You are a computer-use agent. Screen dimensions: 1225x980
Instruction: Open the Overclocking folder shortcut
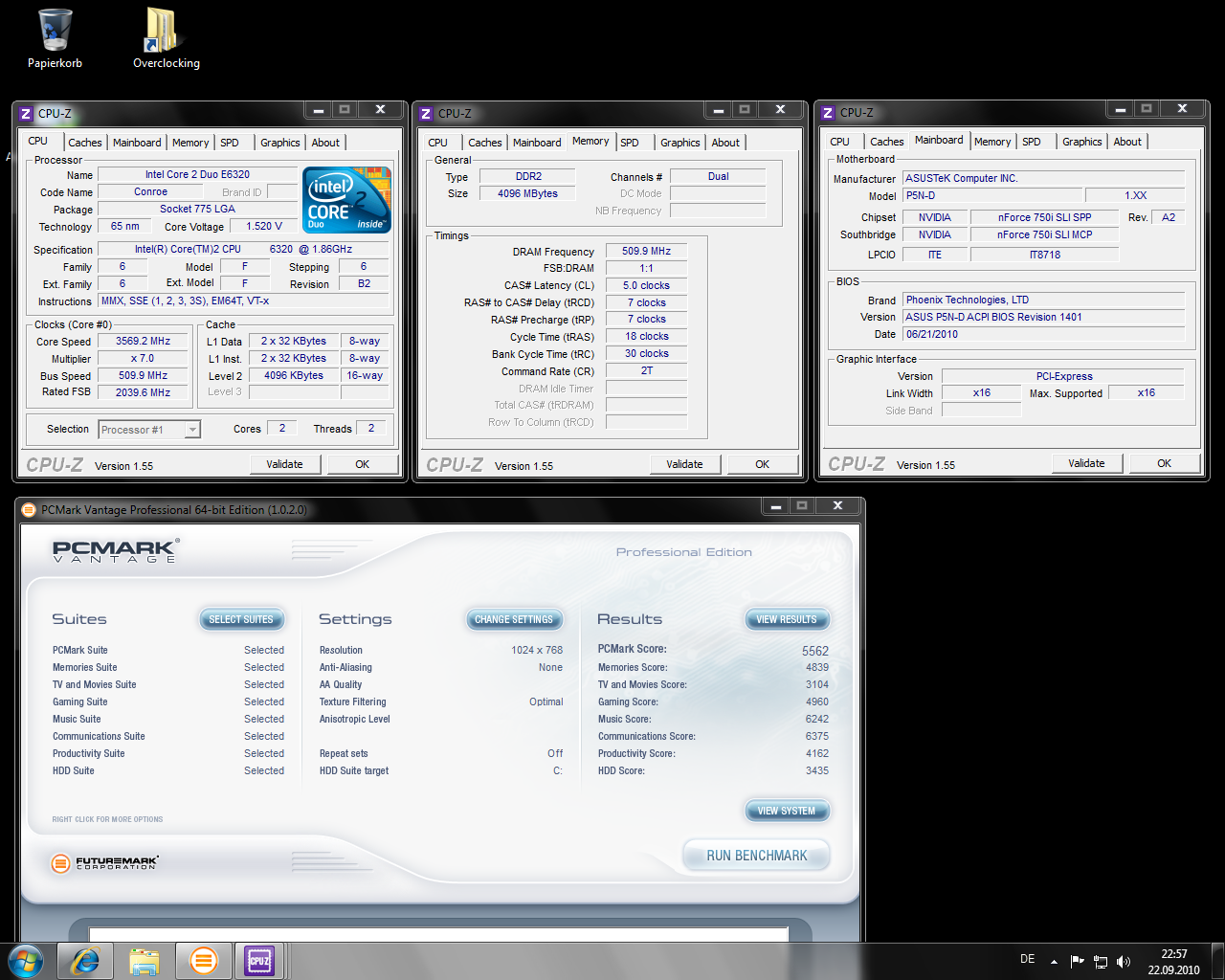[x=166, y=38]
